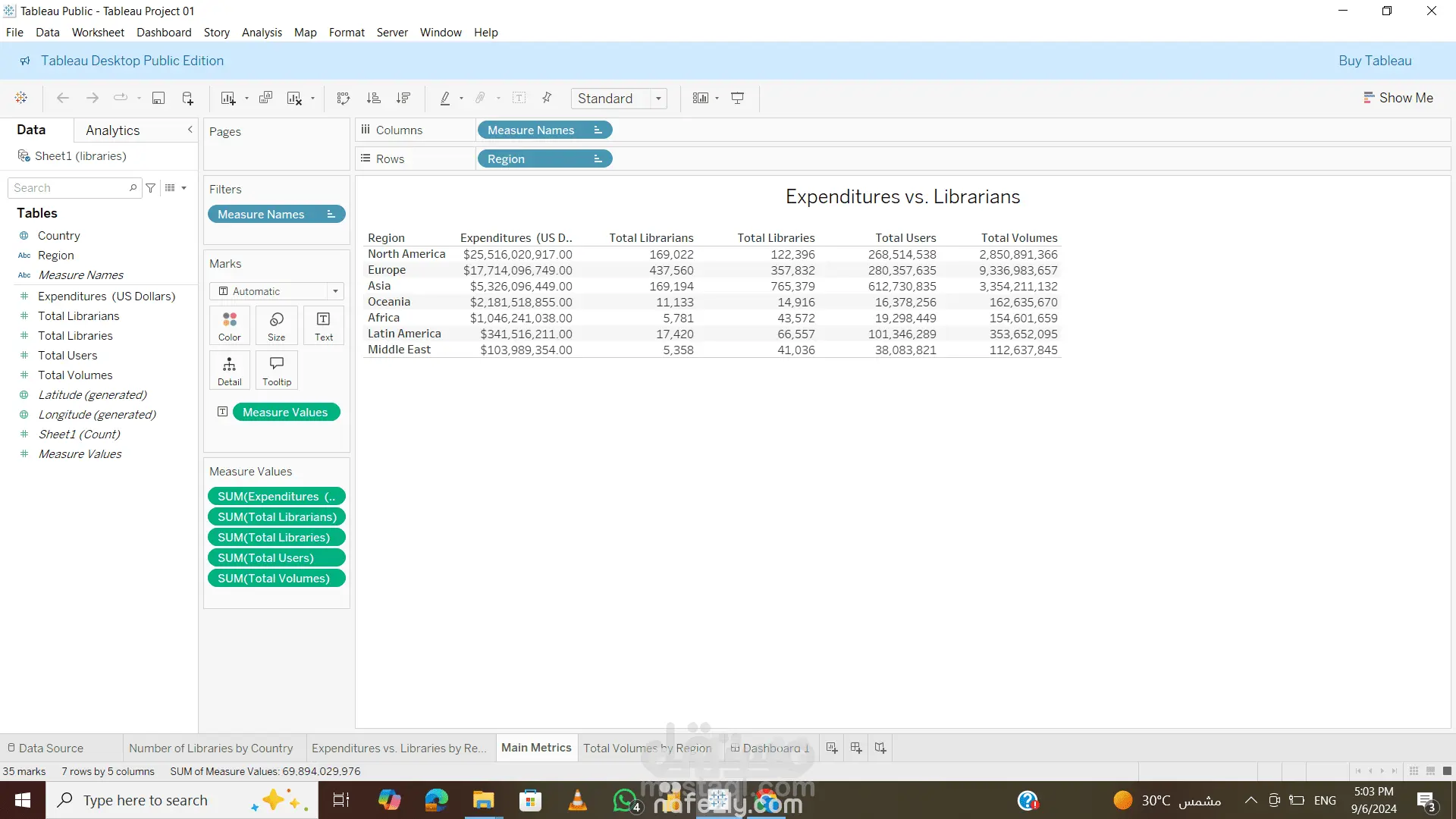Click the filter fields icon in Data pane
The width and height of the screenshot is (1456, 819).
click(x=151, y=188)
